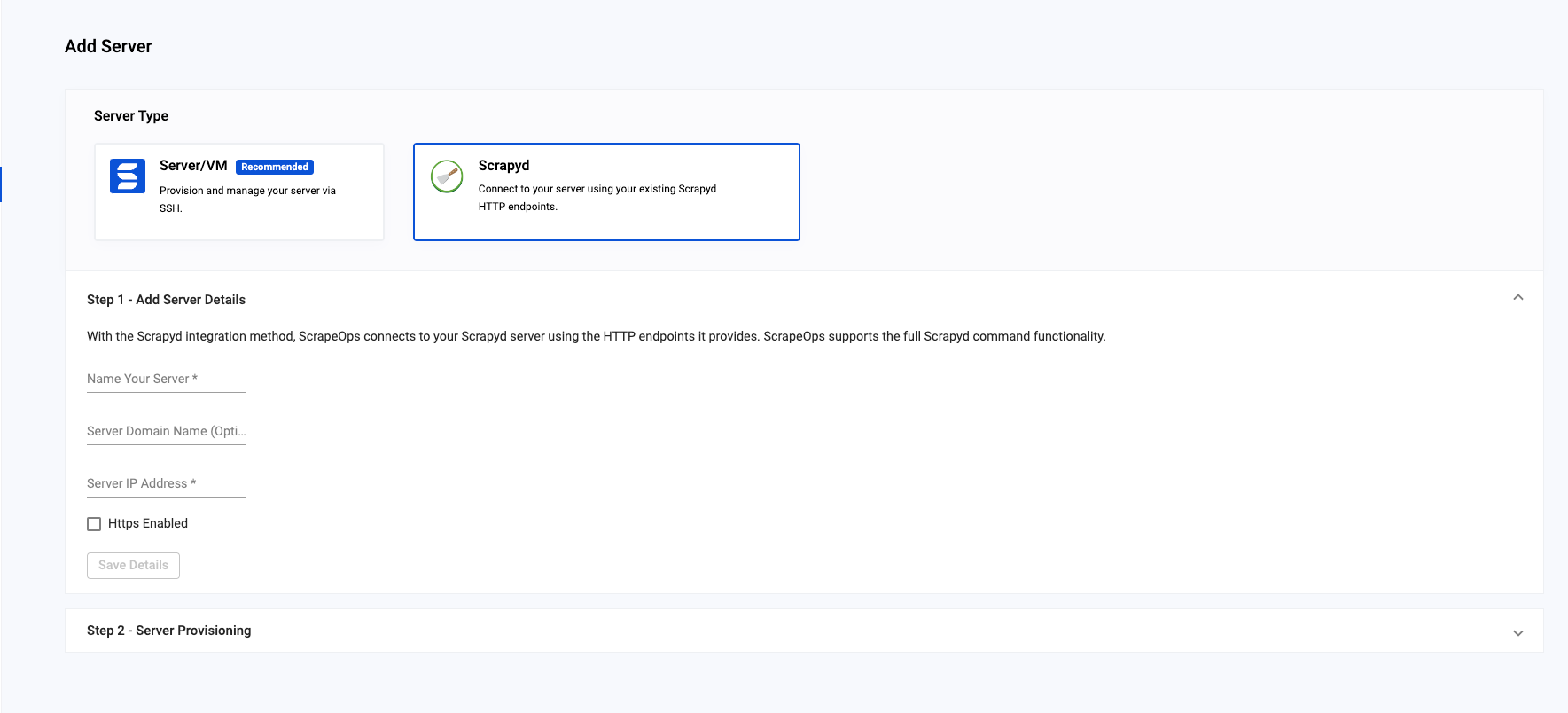The image size is (1568, 713).
Task: Click the Recommended badge
Action: pos(275,167)
